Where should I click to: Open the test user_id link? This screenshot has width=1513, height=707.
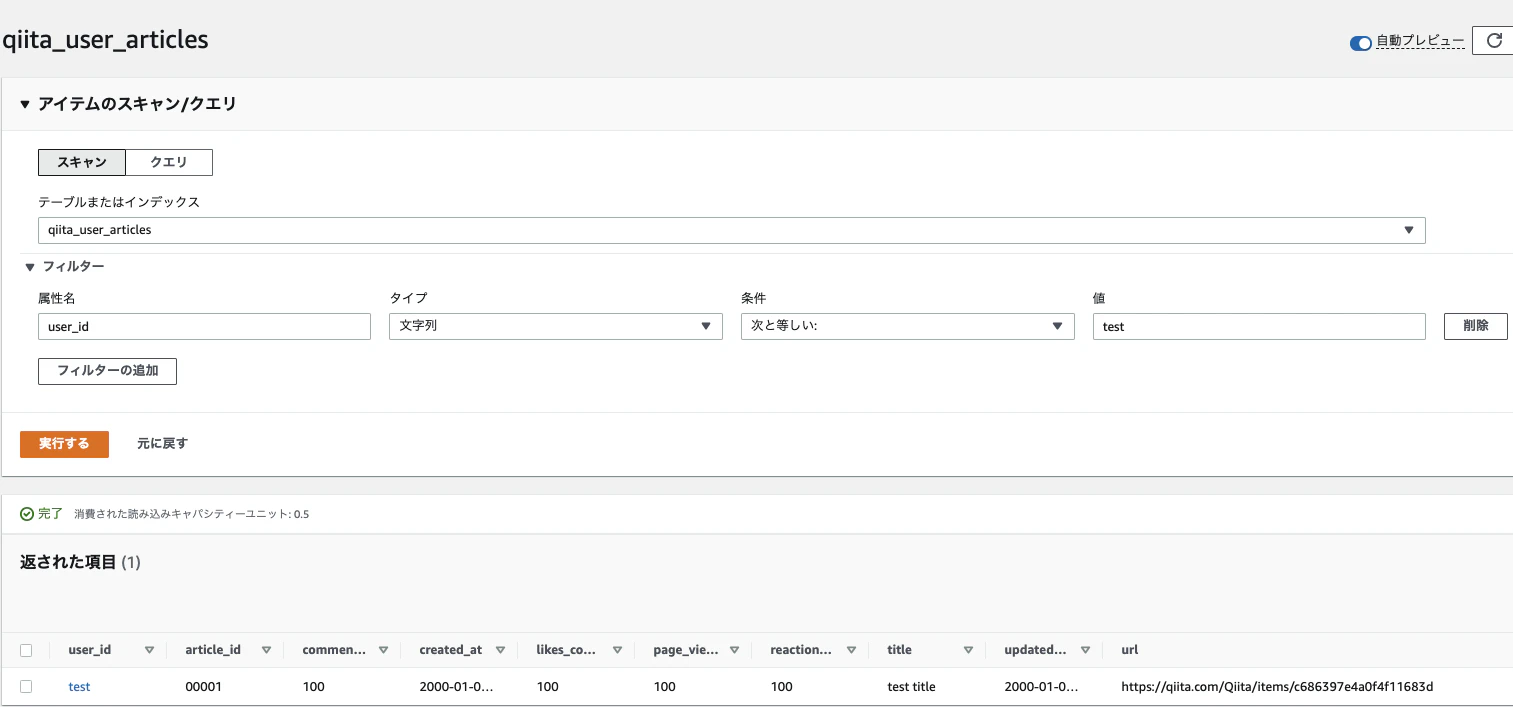79,687
